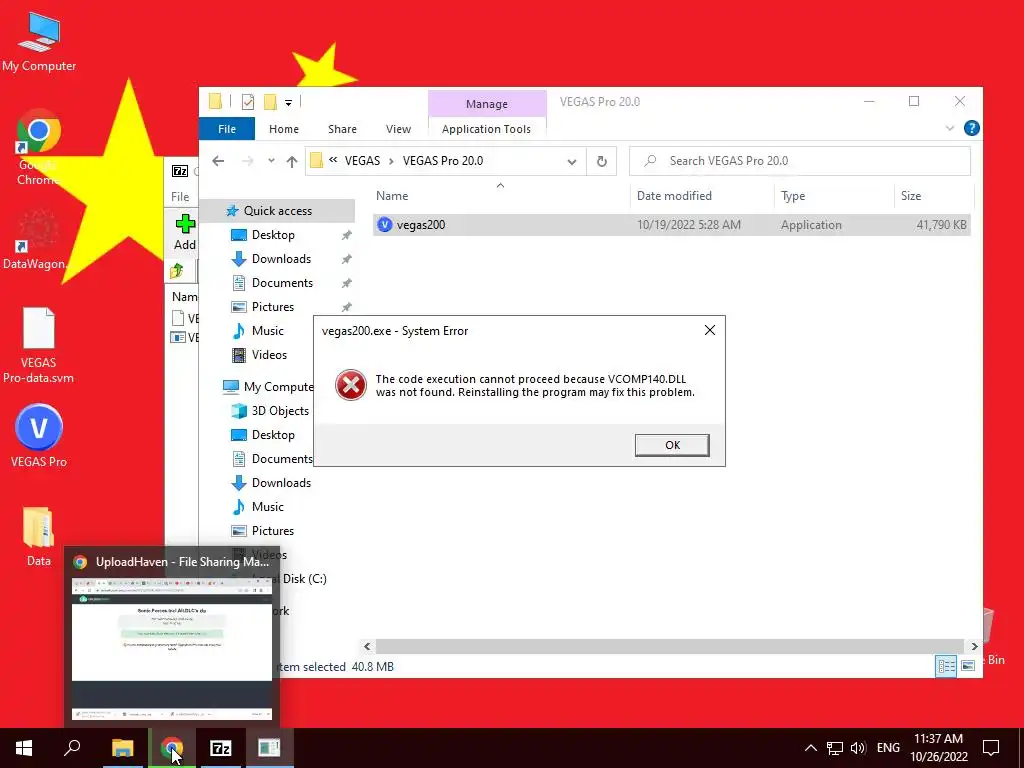Open the UploadHaven Chrome window thumbnail
This screenshot has height=768, width=1024.
tap(172, 636)
